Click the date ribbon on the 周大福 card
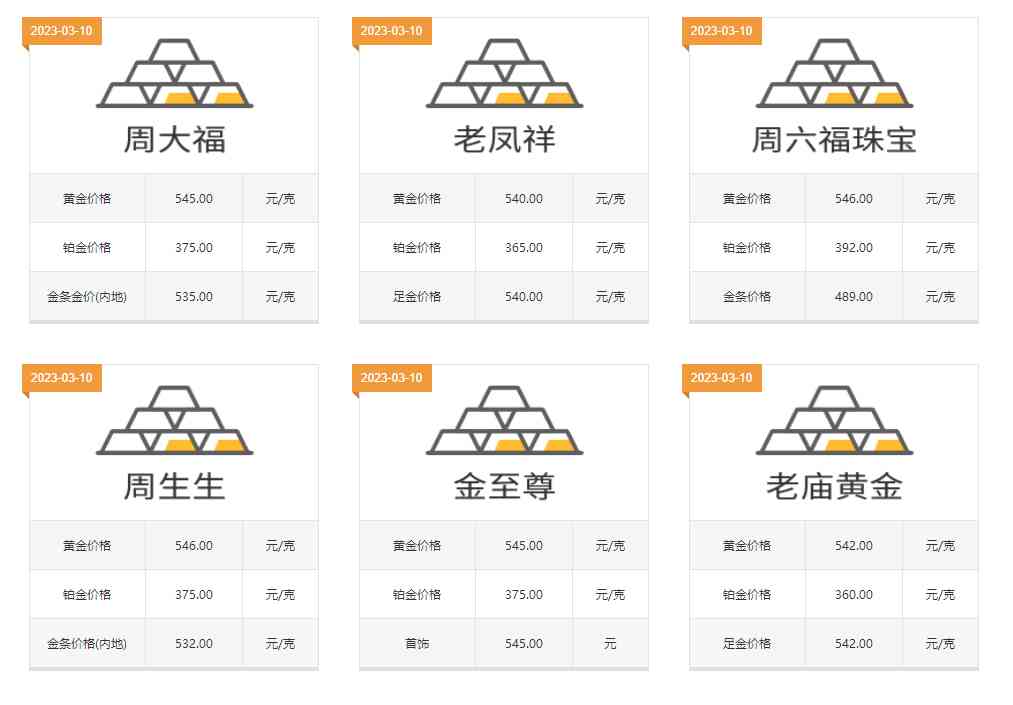Viewport: 1013px width, 705px height. point(63,30)
